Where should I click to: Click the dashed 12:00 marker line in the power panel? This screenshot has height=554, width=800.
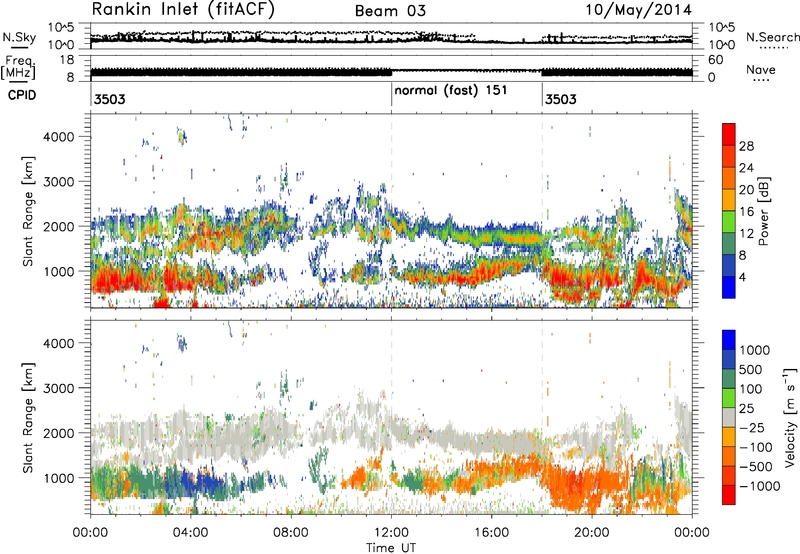coord(391,211)
